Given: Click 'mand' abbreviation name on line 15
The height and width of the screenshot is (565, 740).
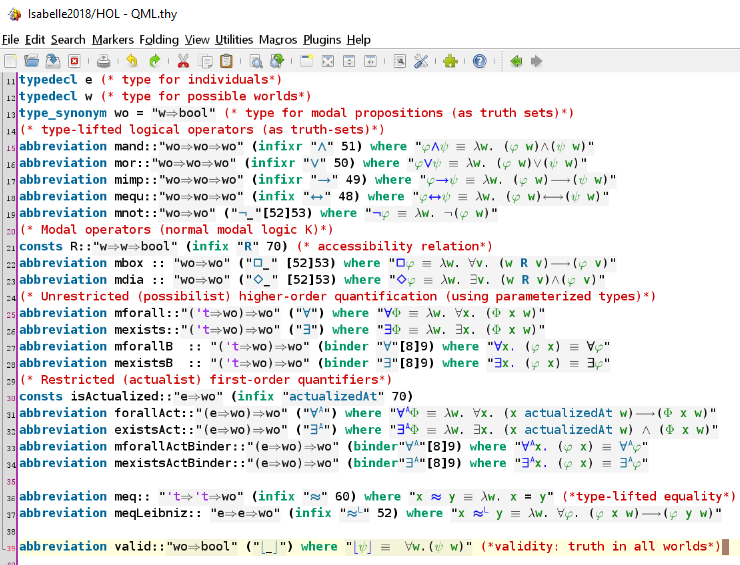Looking at the screenshot, I should tap(129, 146).
